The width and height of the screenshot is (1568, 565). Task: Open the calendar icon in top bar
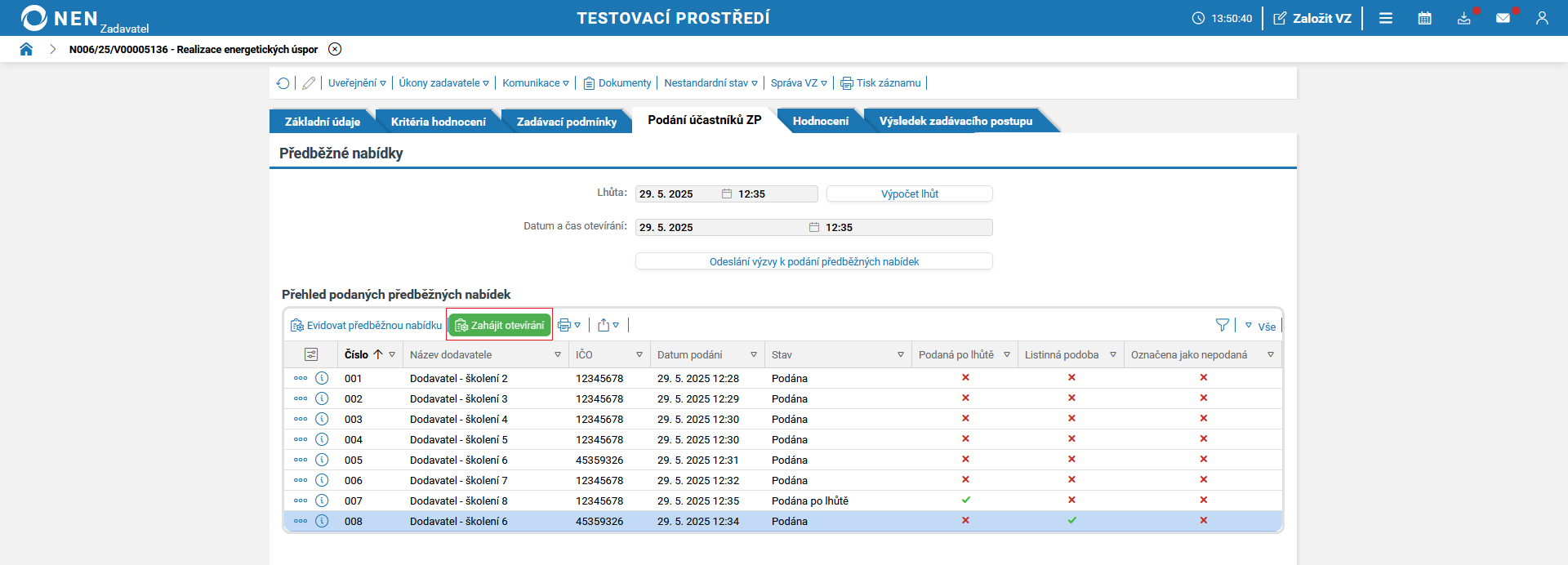[1424, 18]
